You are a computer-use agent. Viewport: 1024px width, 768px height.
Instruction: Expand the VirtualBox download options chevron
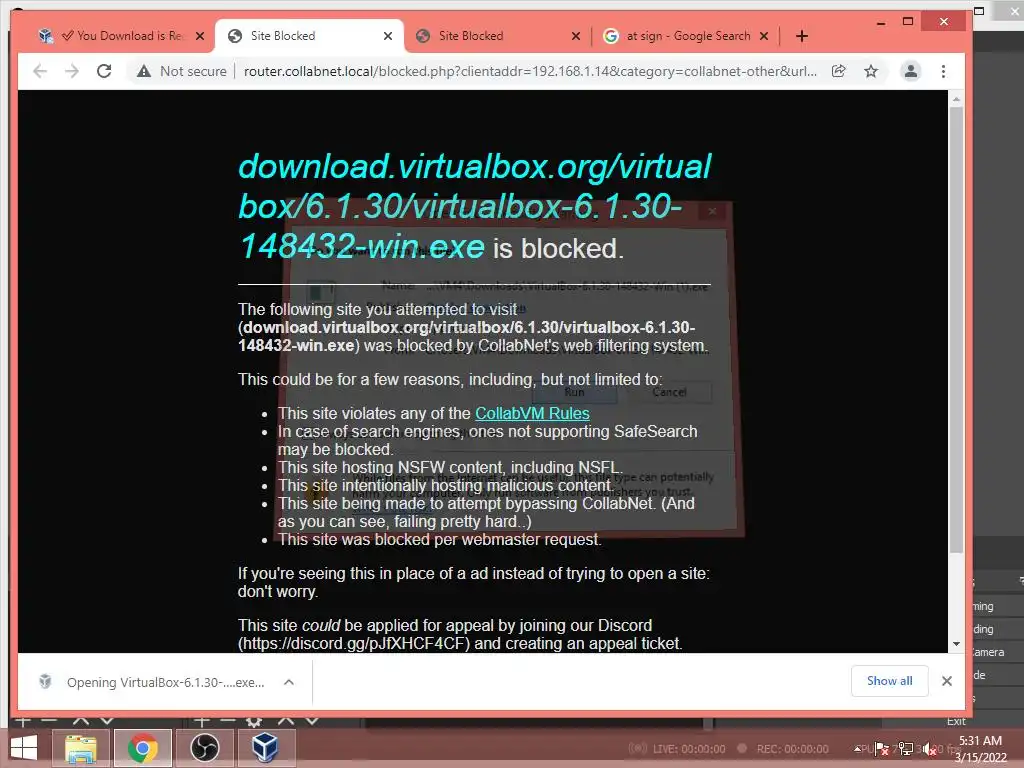pyautogui.click(x=289, y=682)
